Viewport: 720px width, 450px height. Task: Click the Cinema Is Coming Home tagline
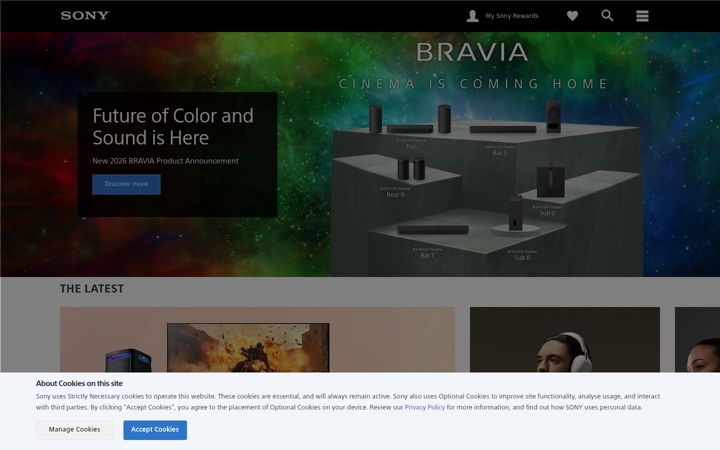473,84
